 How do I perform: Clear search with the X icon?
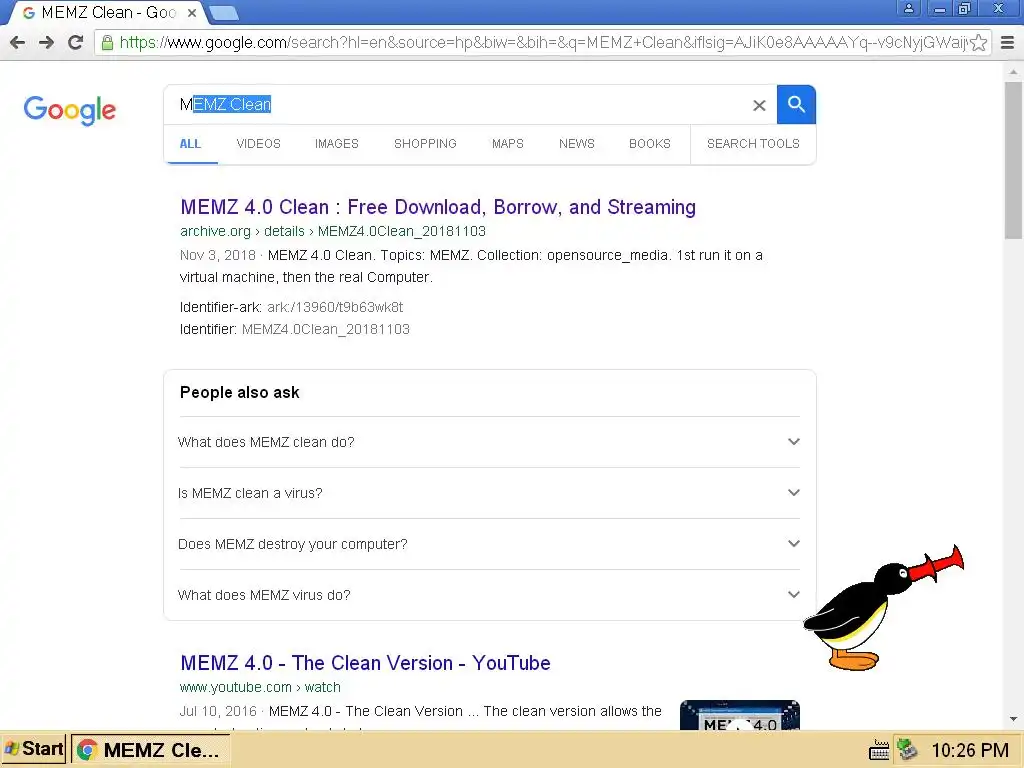pyautogui.click(x=759, y=105)
